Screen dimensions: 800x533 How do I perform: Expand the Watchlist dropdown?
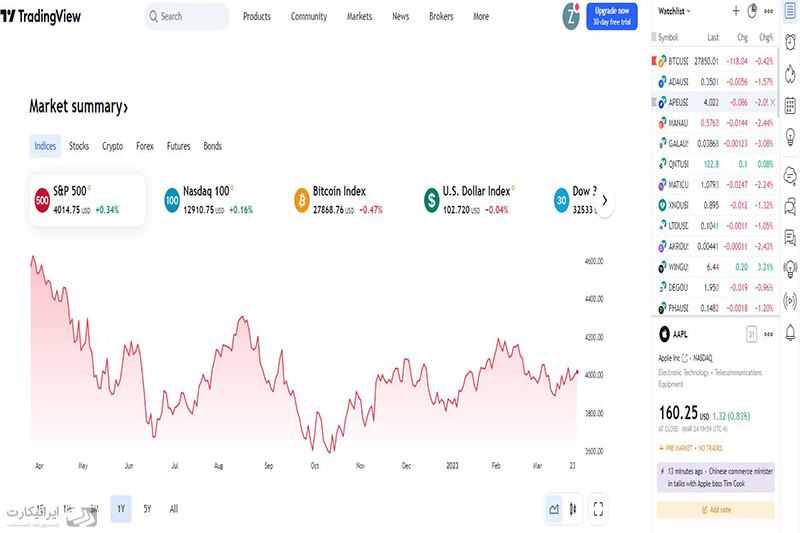[x=674, y=11]
